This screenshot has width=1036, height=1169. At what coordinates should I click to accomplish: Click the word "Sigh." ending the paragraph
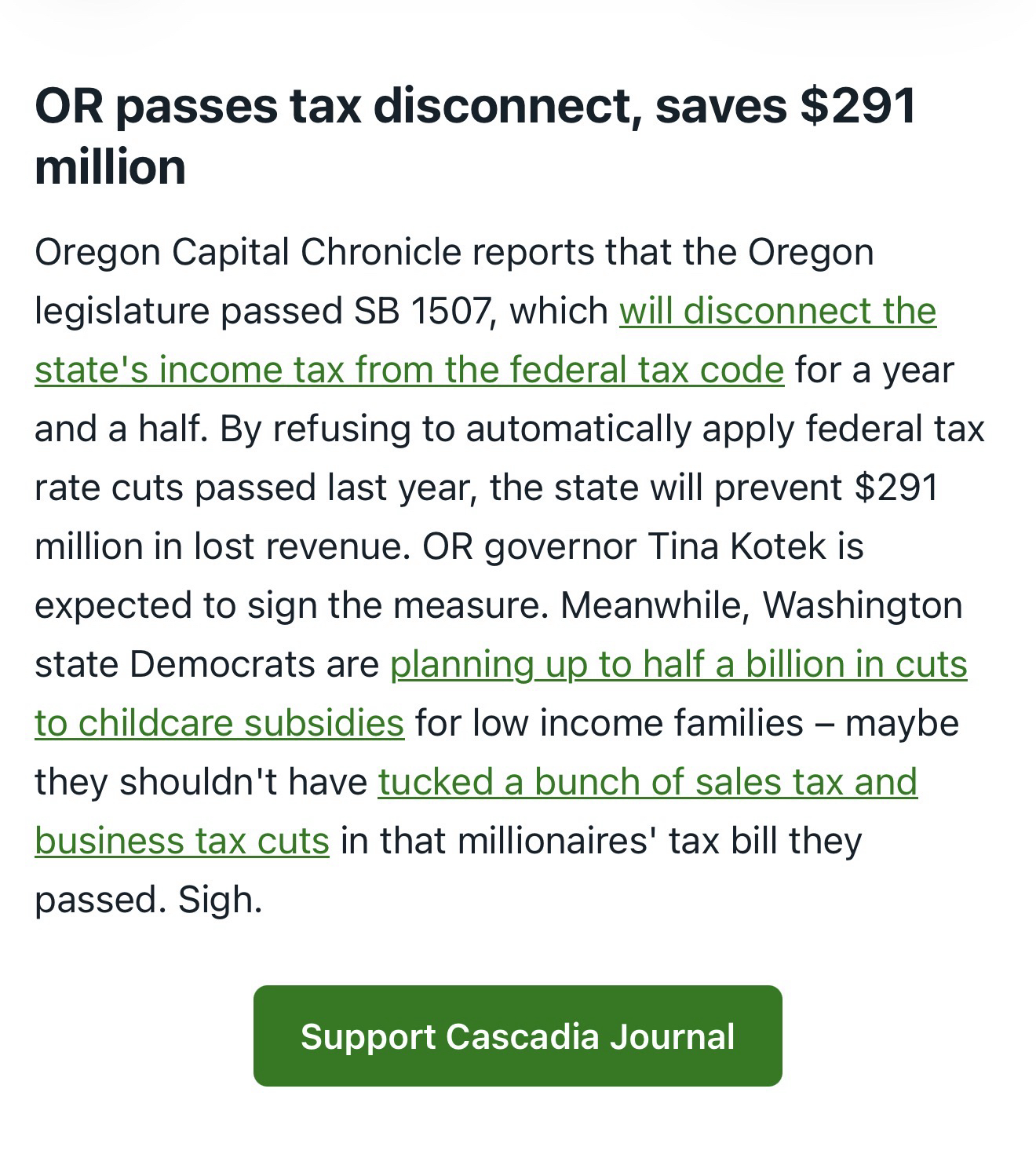point(220,900)
